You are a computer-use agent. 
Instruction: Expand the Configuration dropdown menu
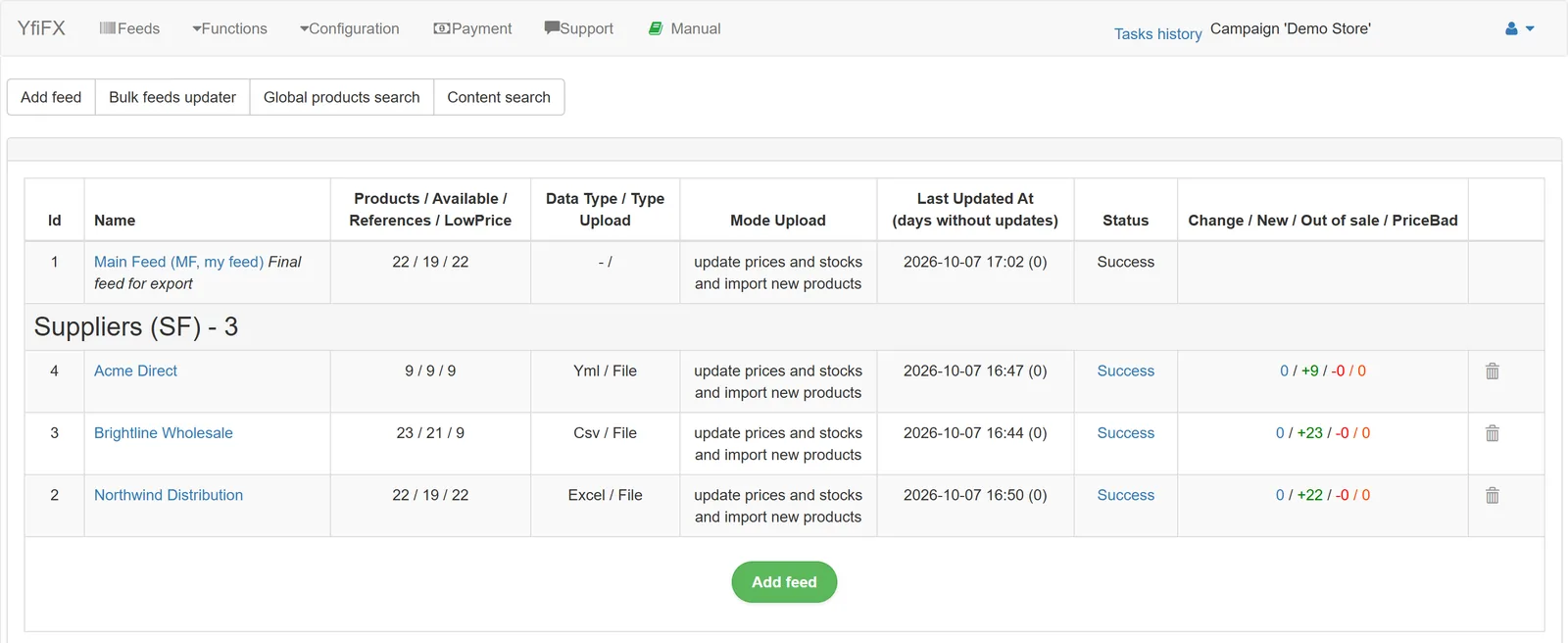pos(350,28)
